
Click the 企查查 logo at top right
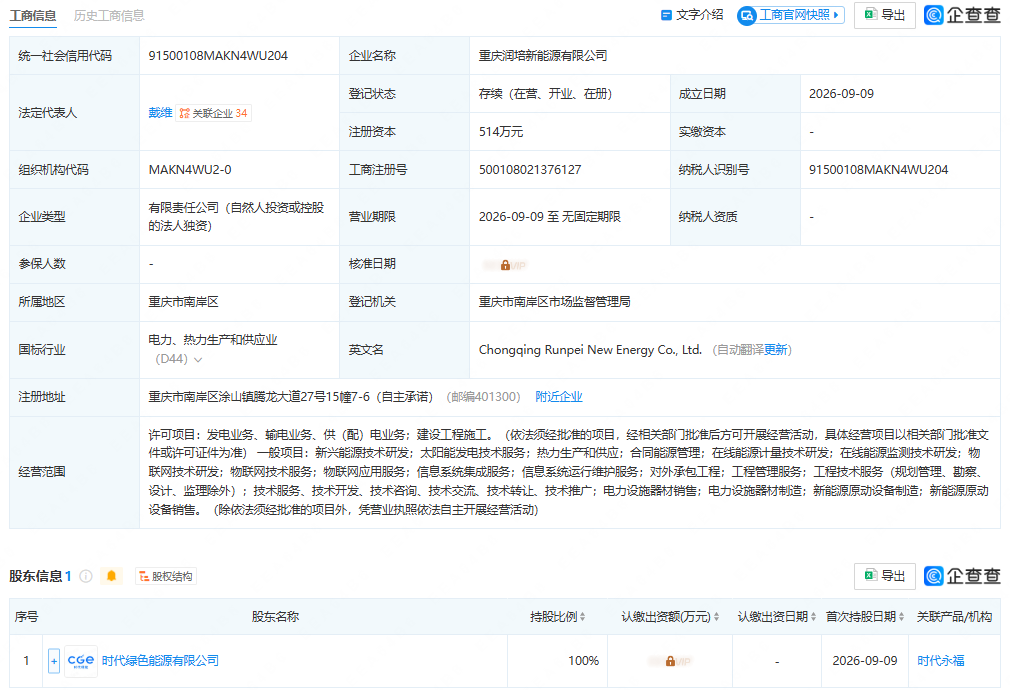[x=962, y=15]
